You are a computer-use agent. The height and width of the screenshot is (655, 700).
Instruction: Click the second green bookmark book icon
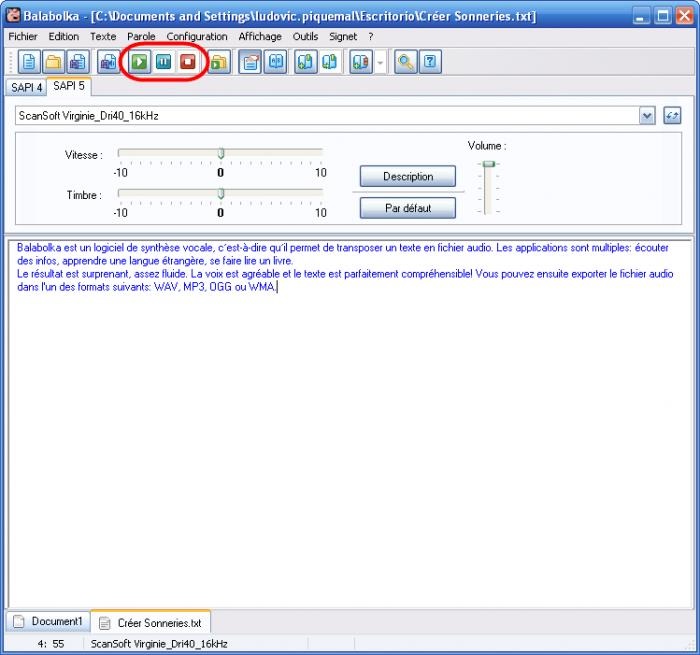330,62
